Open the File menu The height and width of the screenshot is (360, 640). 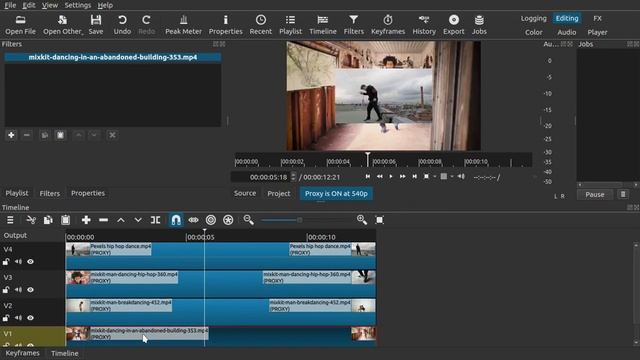point(10,5)
